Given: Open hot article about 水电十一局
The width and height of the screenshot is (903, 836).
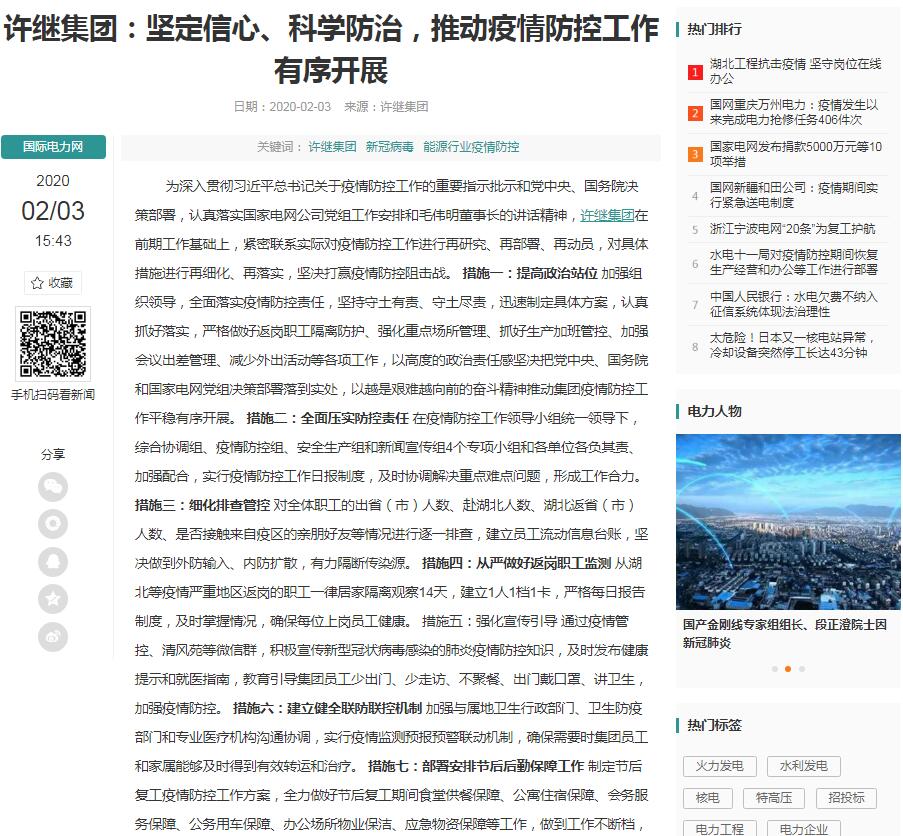Looking at the screenshot, I should click(794, 263).
